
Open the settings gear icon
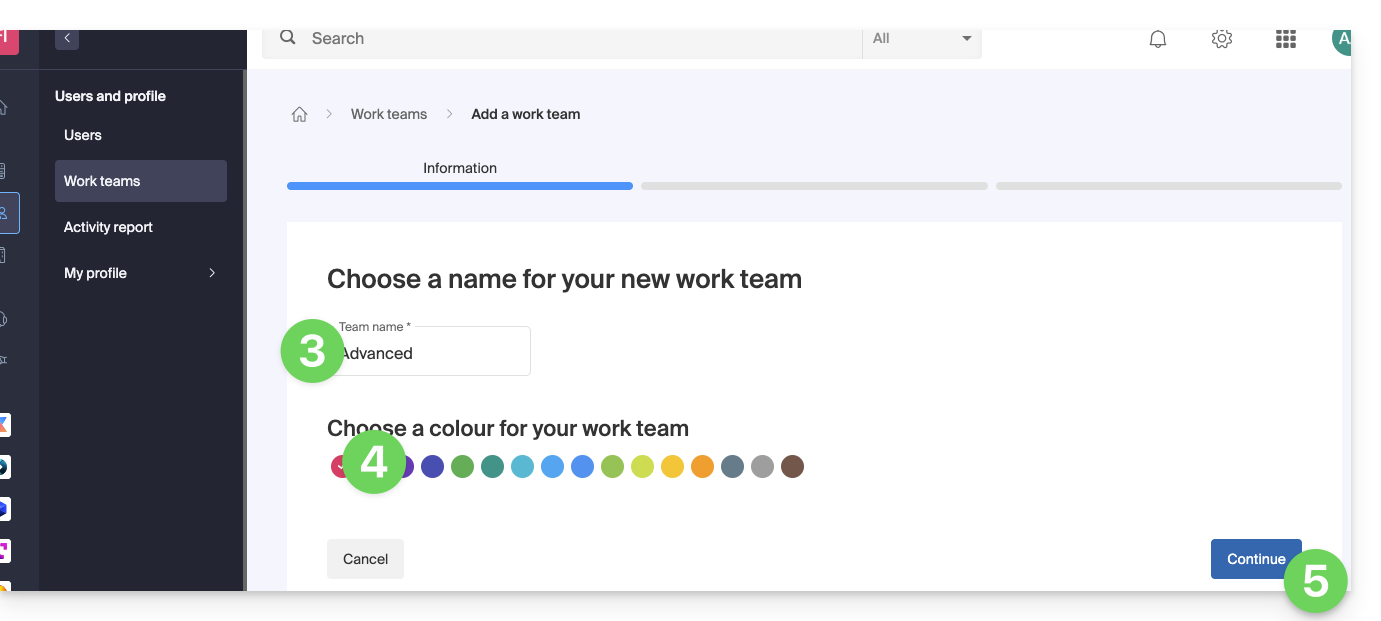1221,39
